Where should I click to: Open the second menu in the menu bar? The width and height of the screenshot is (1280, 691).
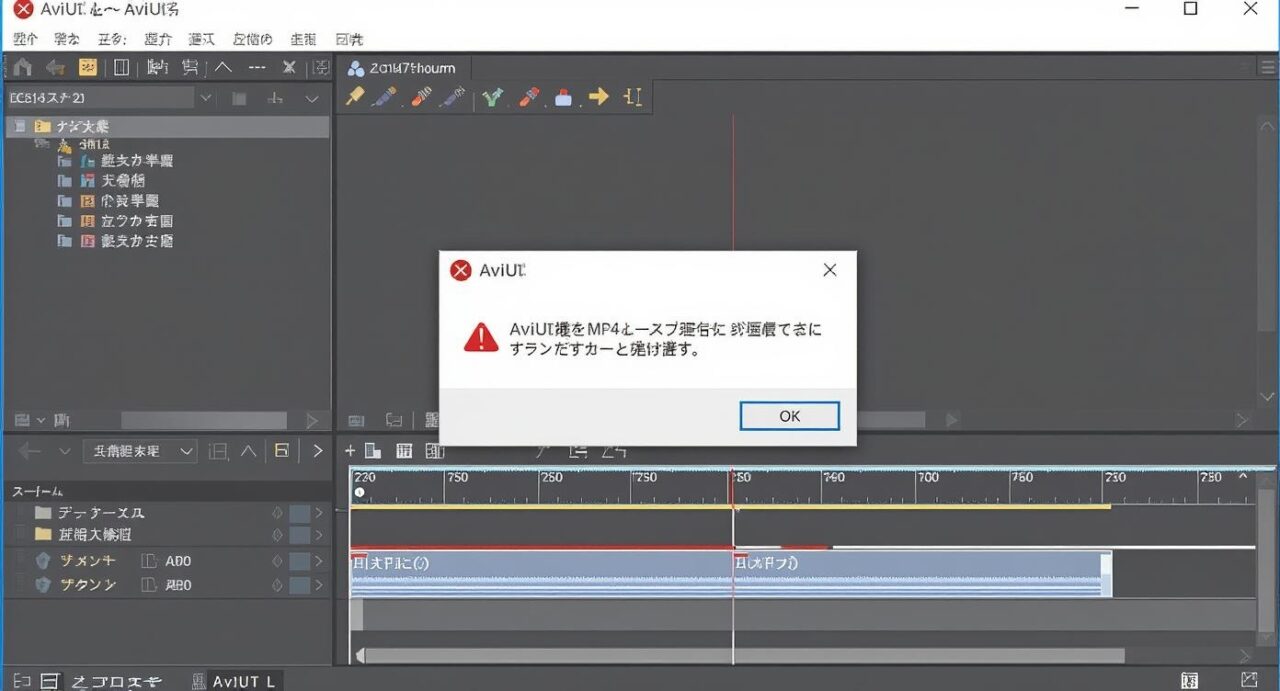point(66,40)
